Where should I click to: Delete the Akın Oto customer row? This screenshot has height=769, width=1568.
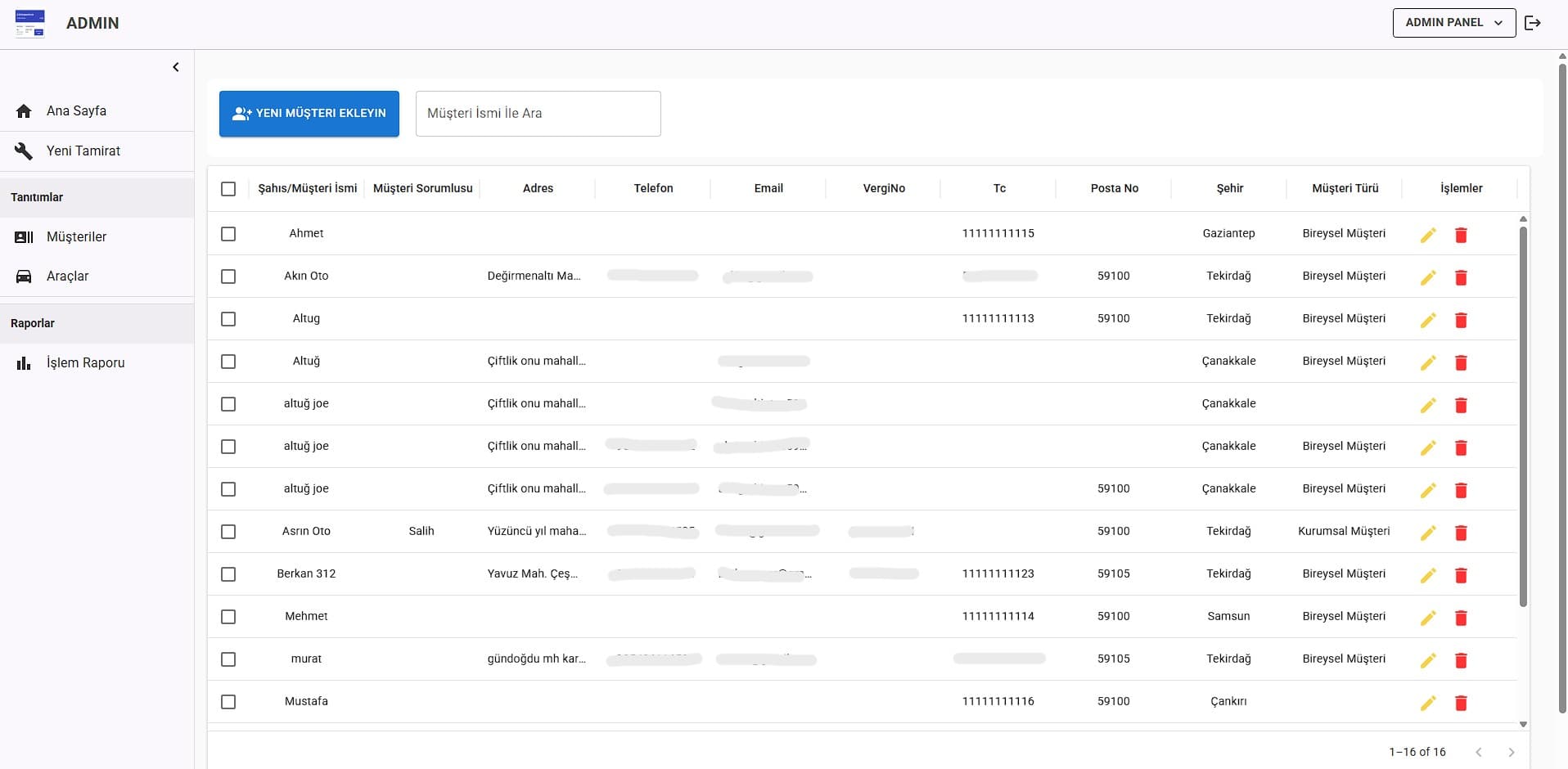(1461, 277)
